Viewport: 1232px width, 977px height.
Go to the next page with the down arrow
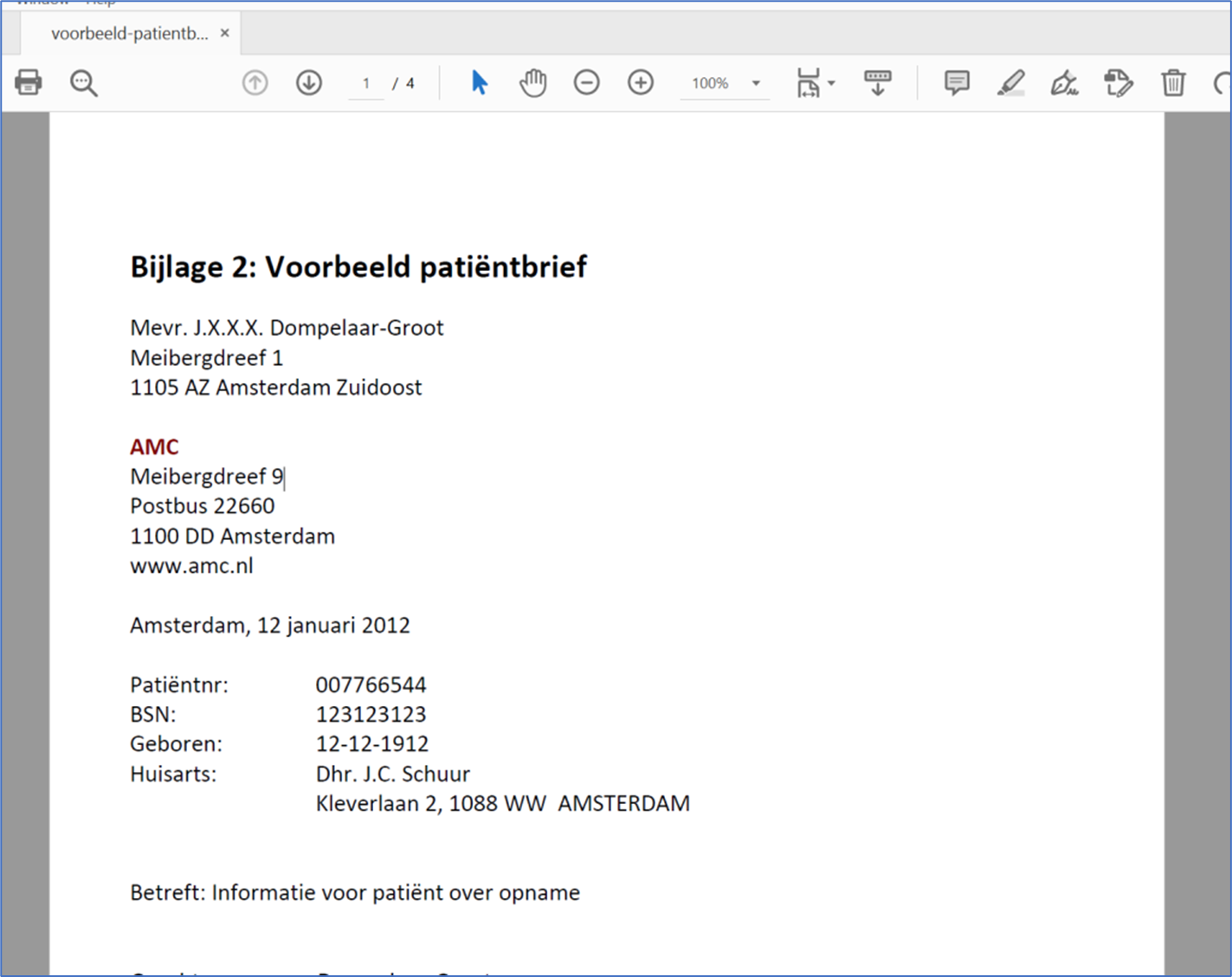[x=309, y=83]
